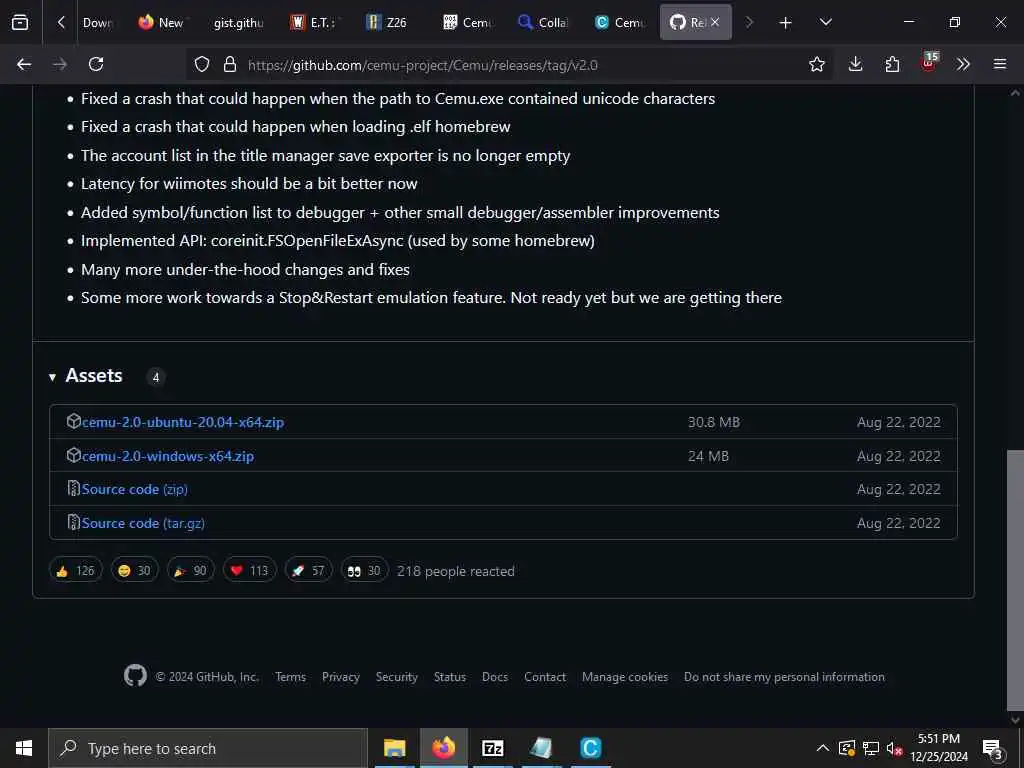
Task: Download cemu-2.0-windows-x64.zip
Action: (168, 456)
